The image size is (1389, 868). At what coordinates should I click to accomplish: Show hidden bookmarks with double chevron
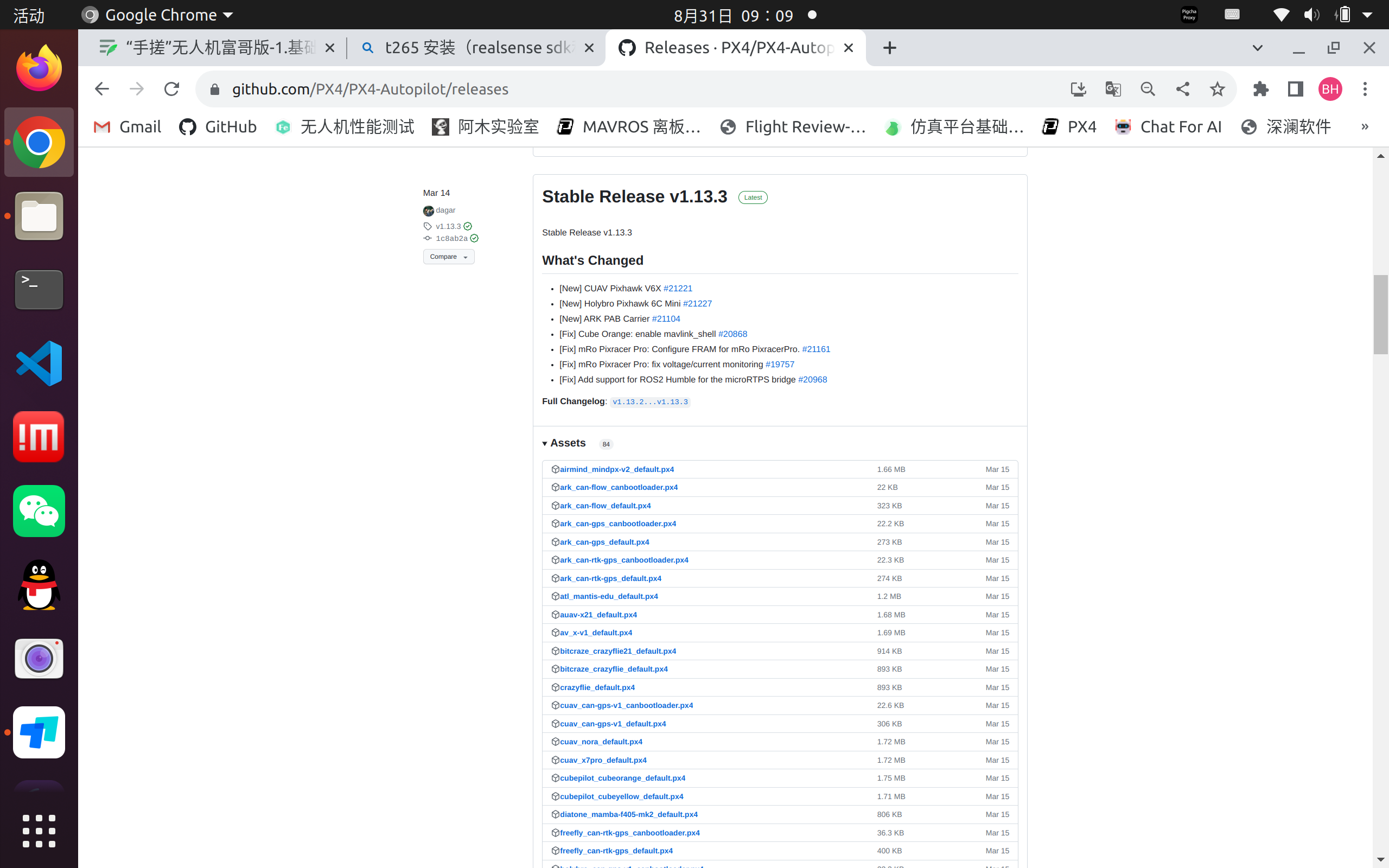1365,127
